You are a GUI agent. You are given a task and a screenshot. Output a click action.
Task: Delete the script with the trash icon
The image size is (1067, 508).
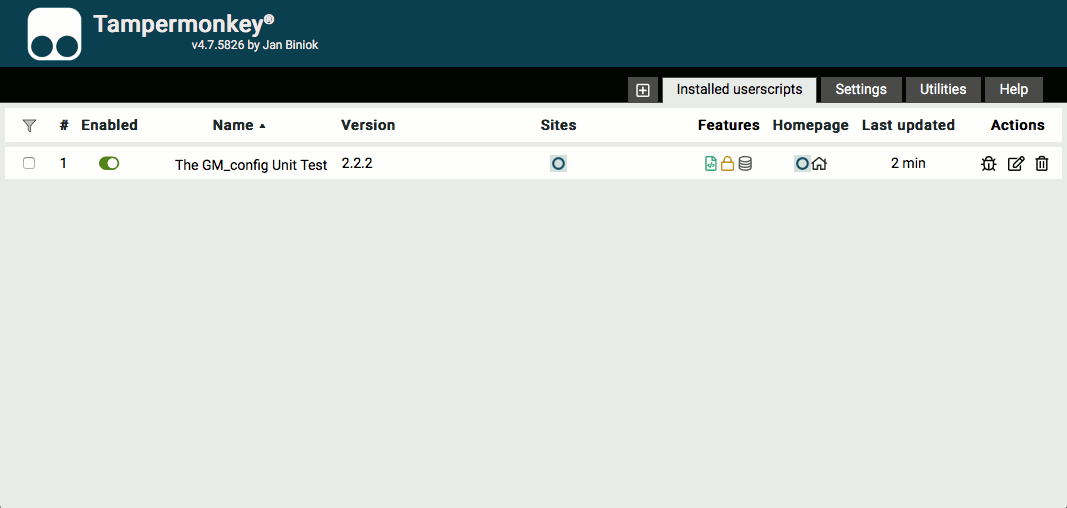tap(1041, 163)
